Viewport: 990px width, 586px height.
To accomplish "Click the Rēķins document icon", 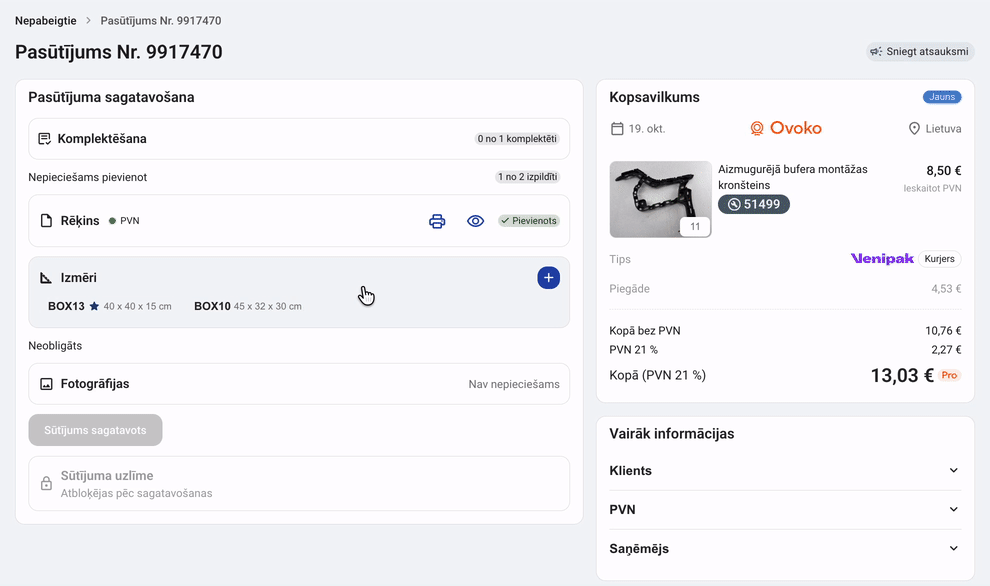I will point(46,220).
